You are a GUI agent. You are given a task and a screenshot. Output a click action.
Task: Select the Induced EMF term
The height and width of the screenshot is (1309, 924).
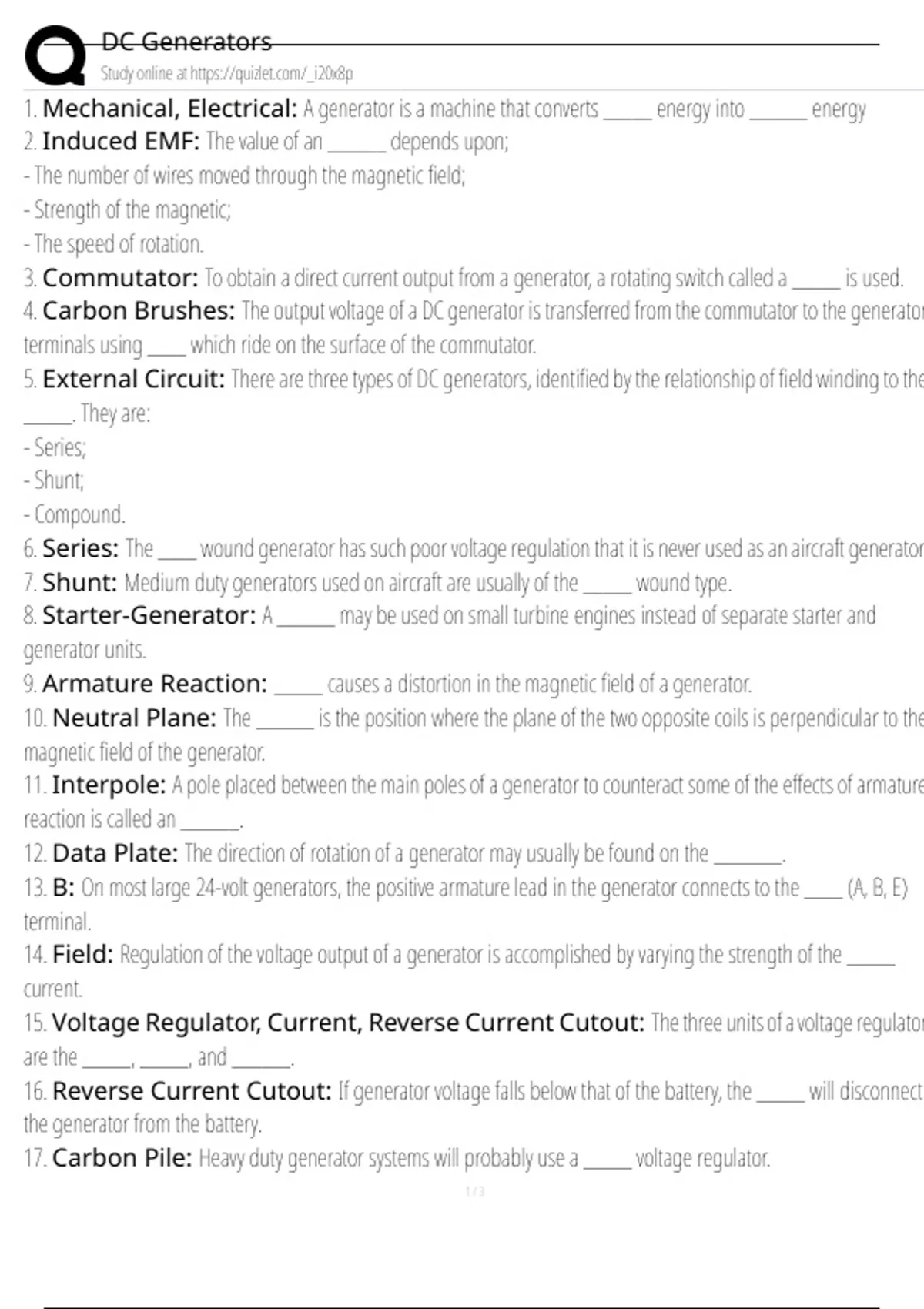121,142
